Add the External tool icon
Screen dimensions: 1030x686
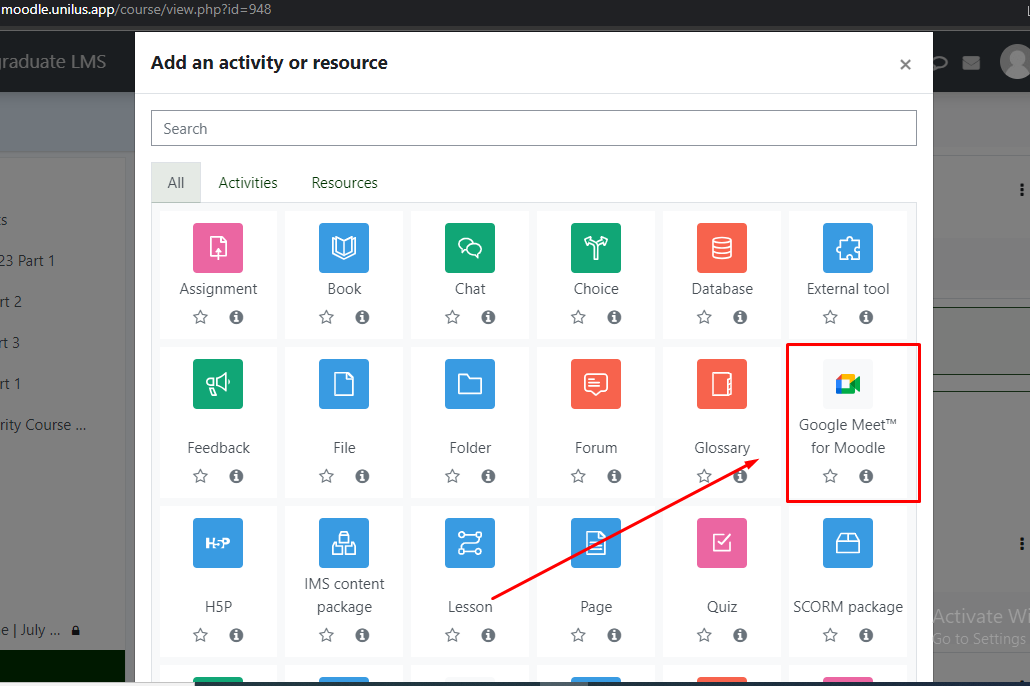tap(848, 248)
